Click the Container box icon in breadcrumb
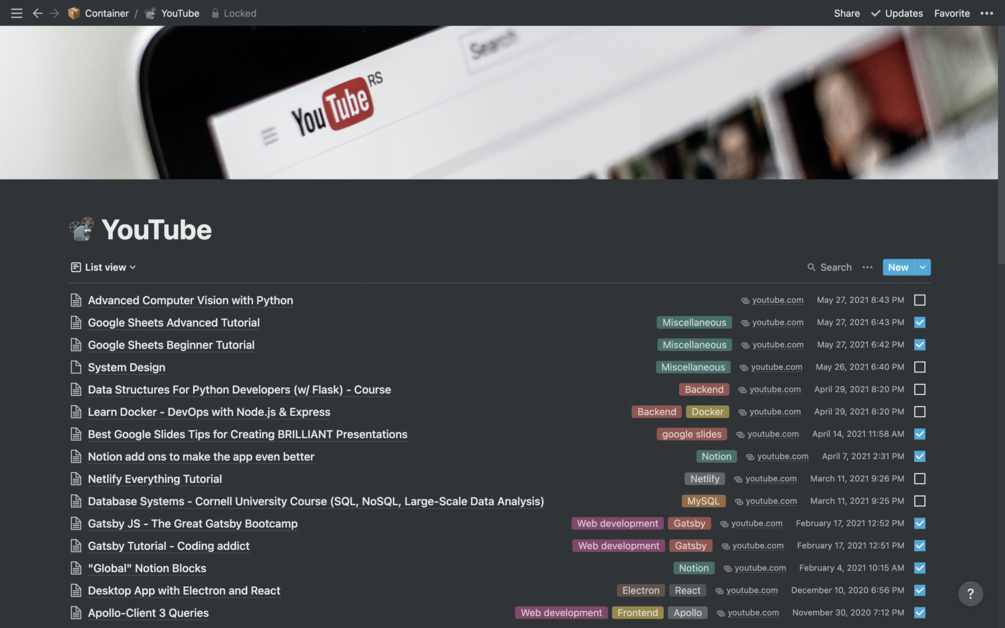 [74, 13]
